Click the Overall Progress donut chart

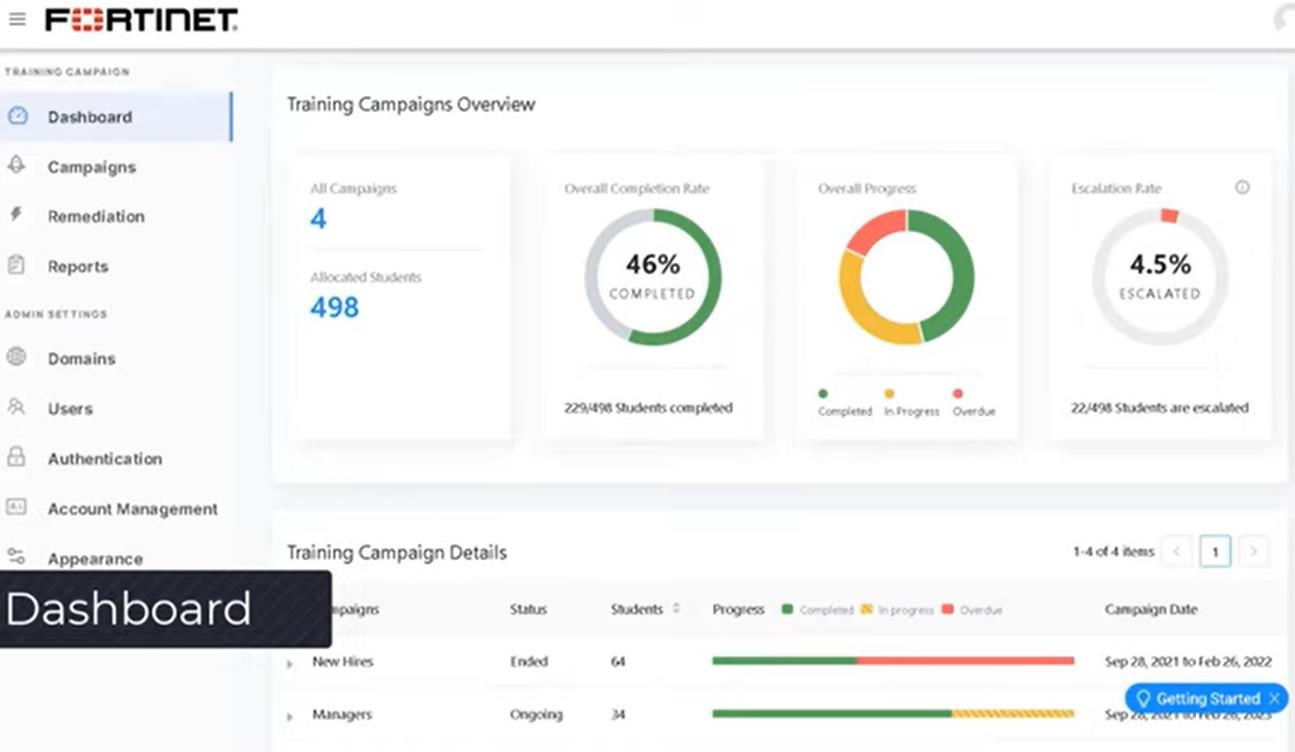[906, 277]
